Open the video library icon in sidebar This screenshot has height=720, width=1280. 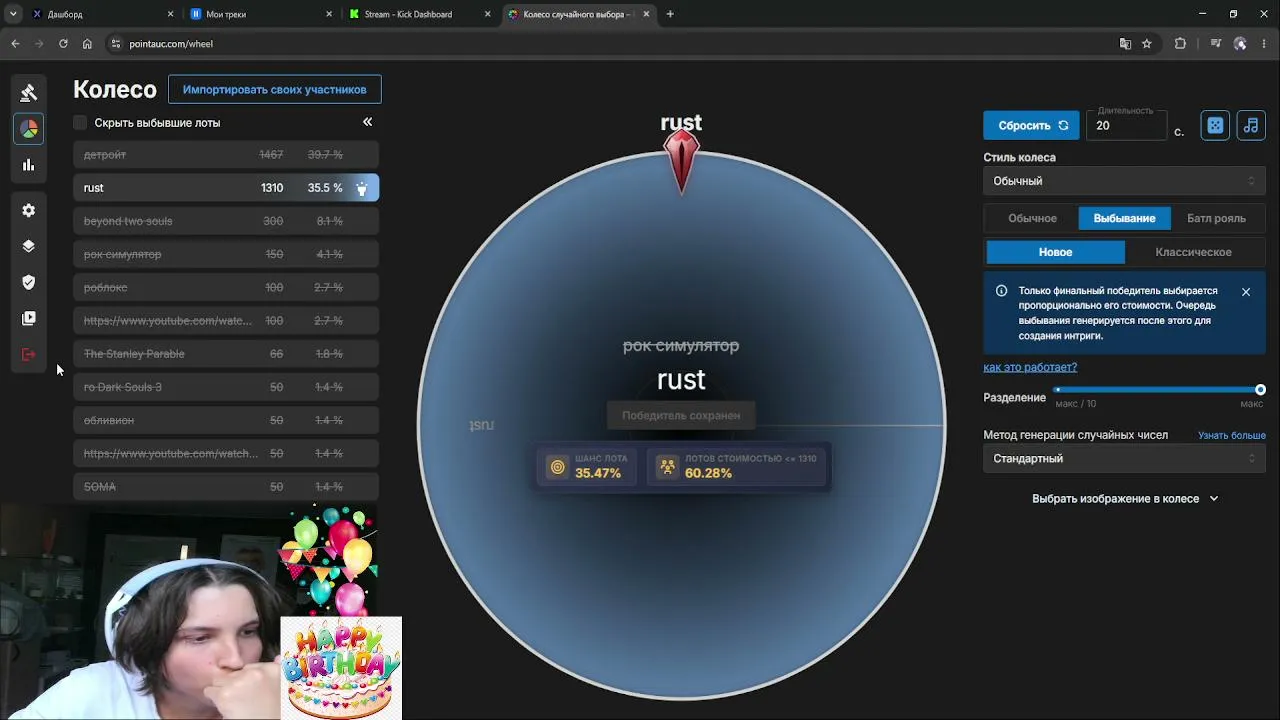click(29, 318)
